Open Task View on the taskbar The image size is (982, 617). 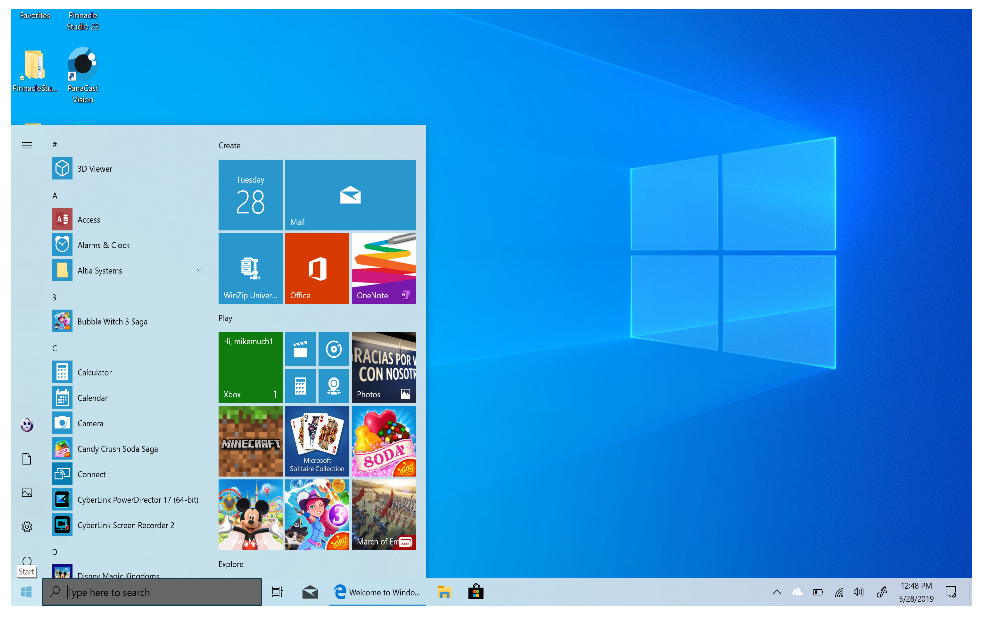click(x=278, y=592)
